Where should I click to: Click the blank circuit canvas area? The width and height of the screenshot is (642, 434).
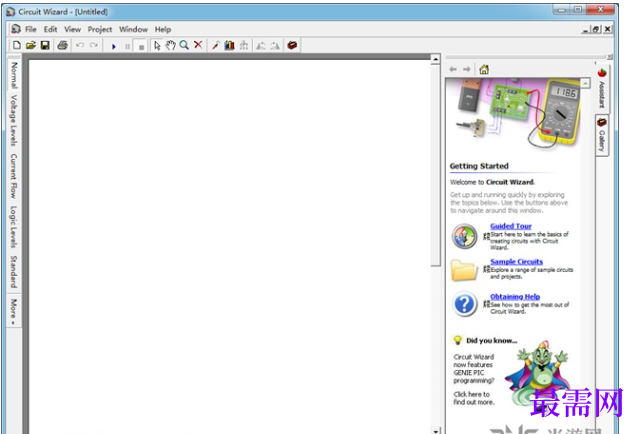[229, 246]
